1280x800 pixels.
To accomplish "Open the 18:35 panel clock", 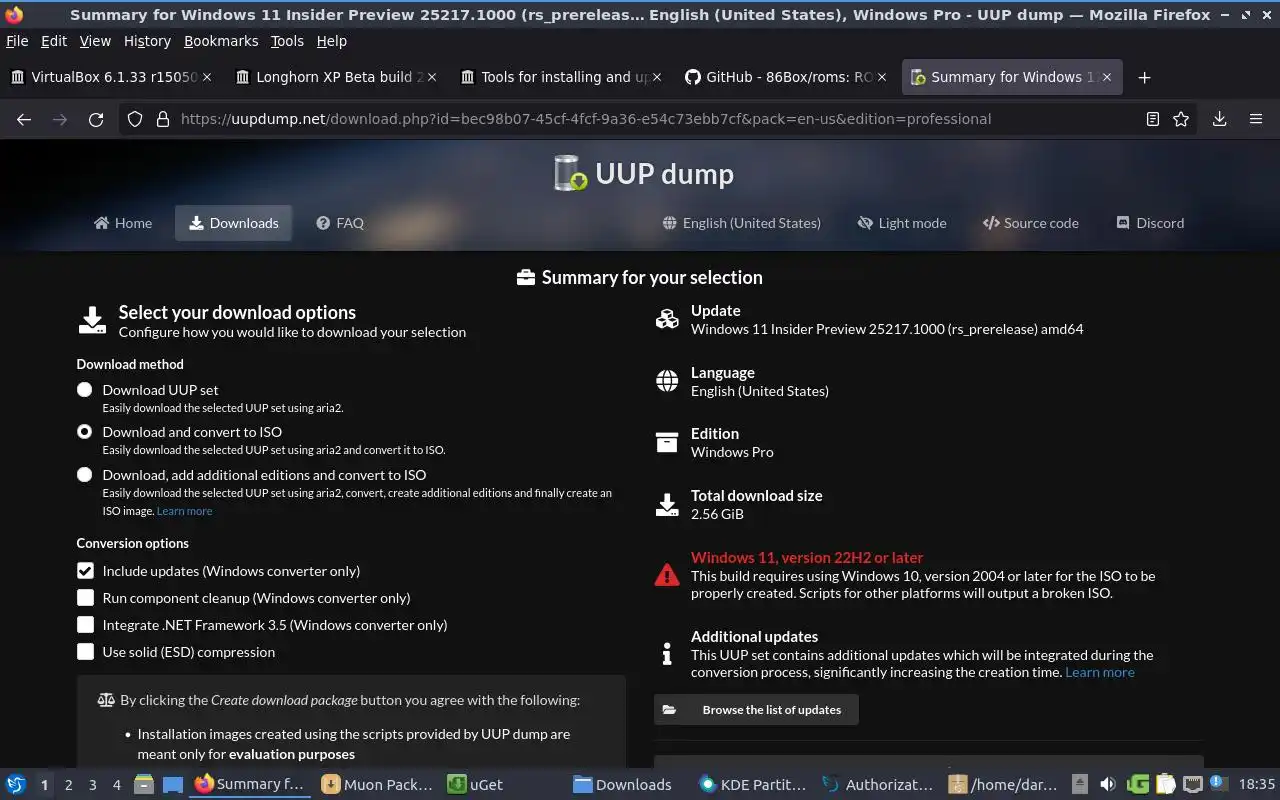I will coord(1256,784).
